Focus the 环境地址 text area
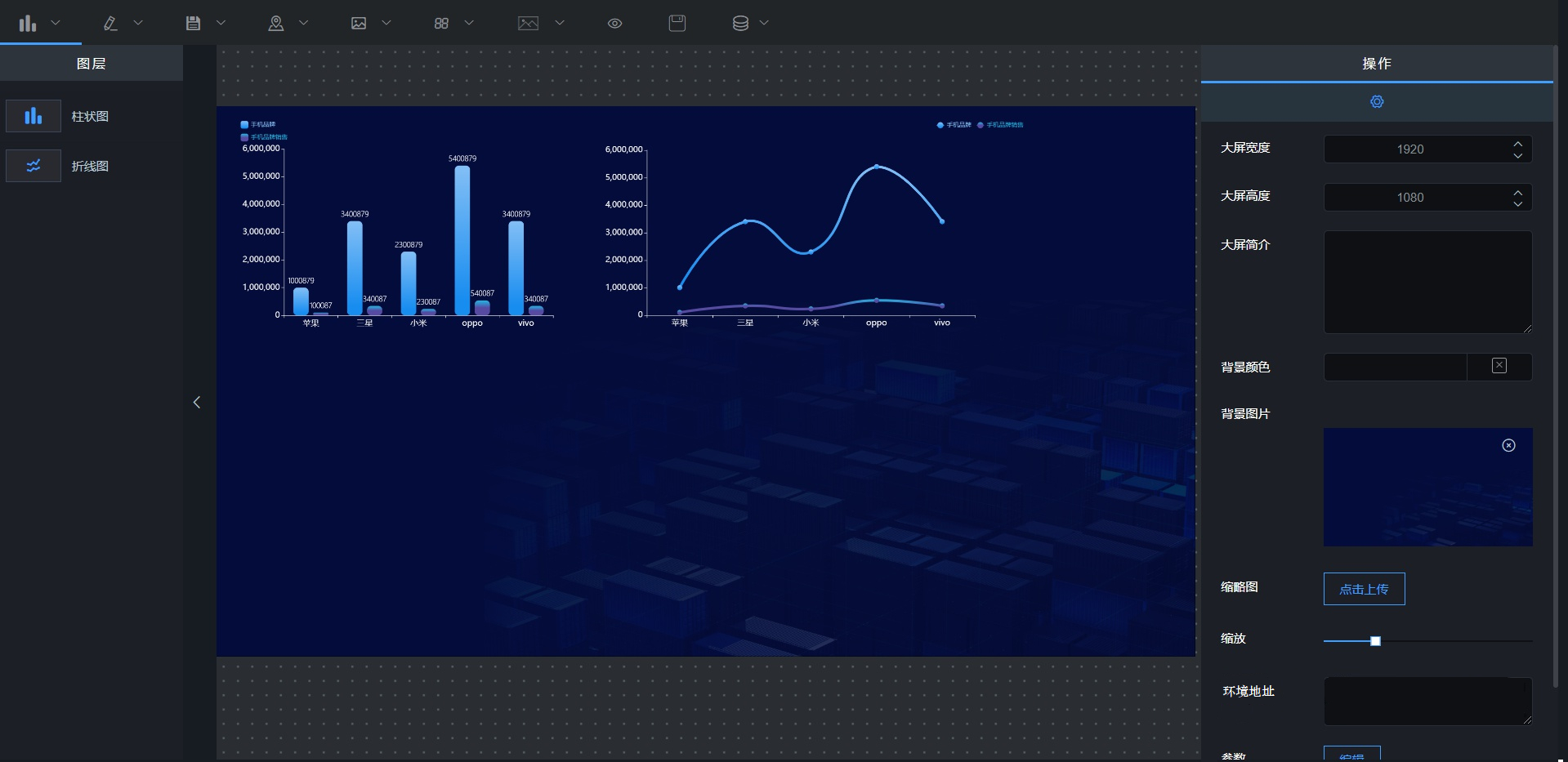 click(x=1427, y=701)
